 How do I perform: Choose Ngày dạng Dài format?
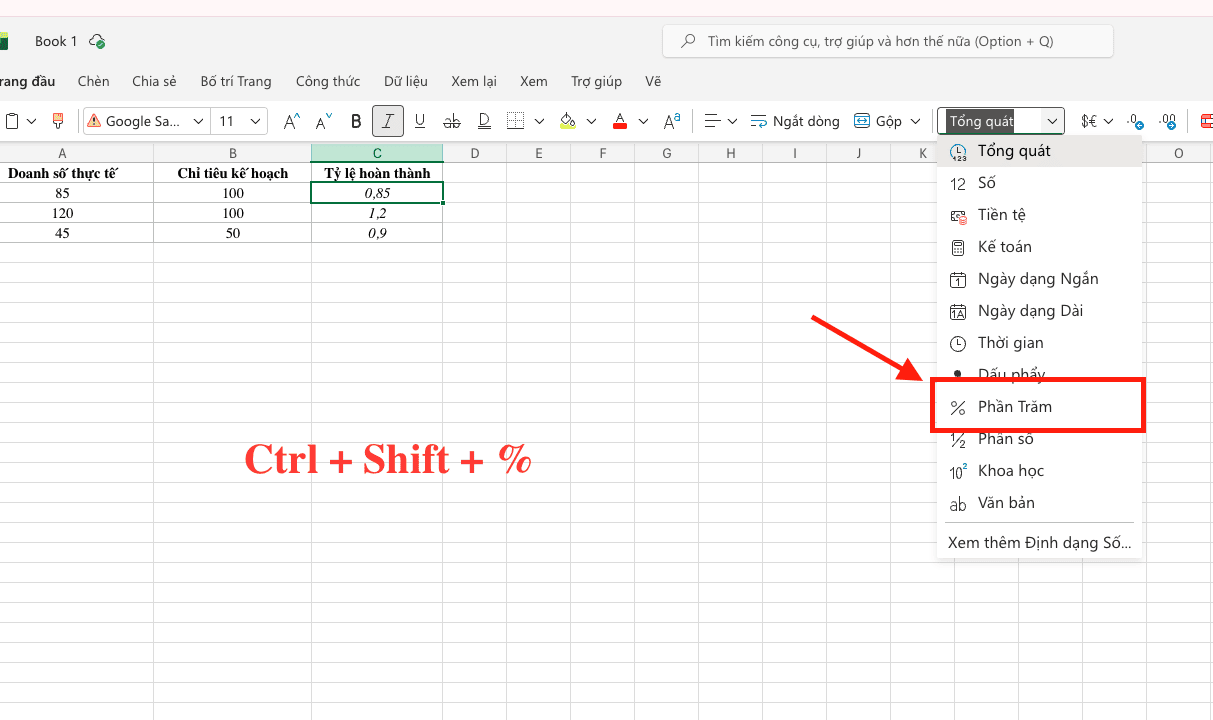(1039, 311)
